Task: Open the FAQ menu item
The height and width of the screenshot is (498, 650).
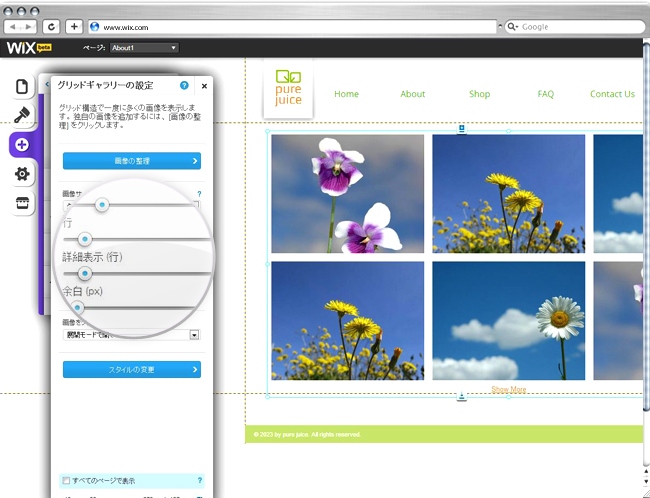Action: point(546,94)
